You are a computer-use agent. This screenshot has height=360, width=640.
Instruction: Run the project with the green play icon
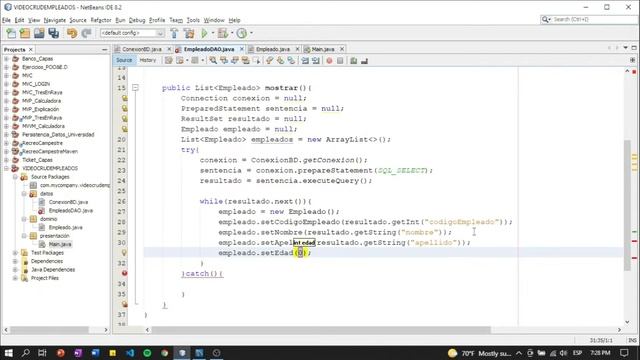click(x=204, y=33)
